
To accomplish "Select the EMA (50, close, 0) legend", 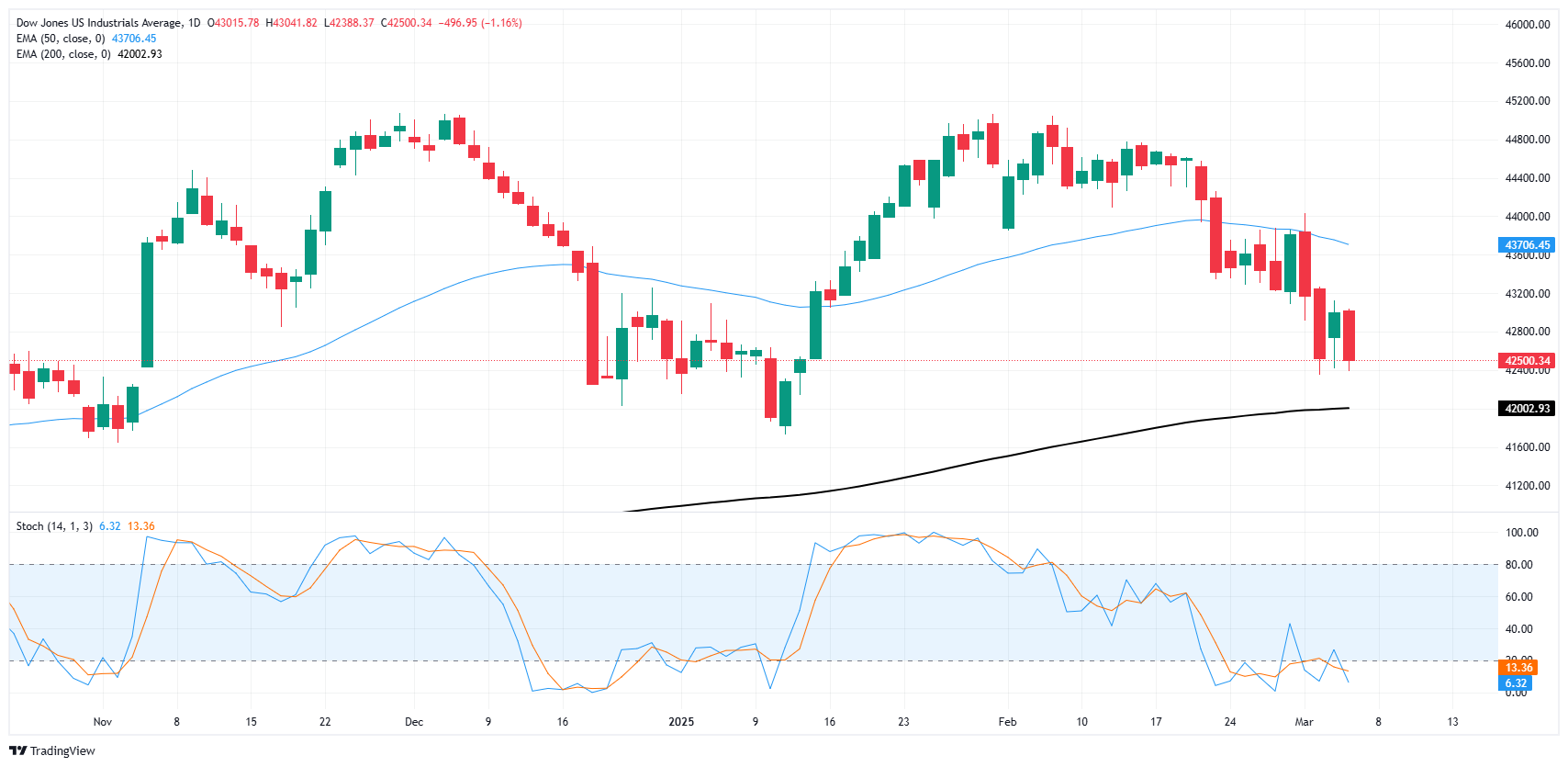I will [x=61, y=39].
